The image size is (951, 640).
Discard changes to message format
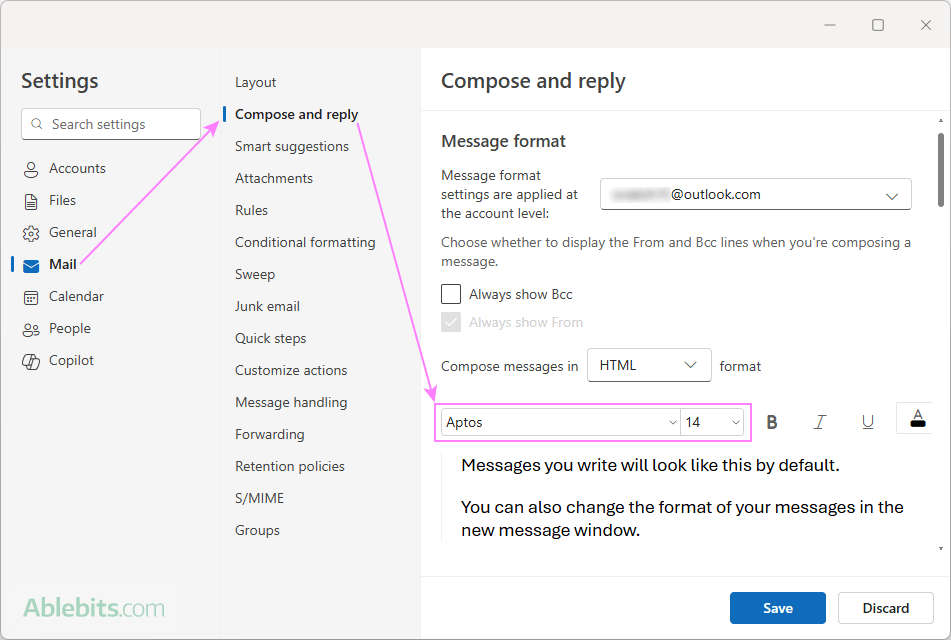point(885,607)
